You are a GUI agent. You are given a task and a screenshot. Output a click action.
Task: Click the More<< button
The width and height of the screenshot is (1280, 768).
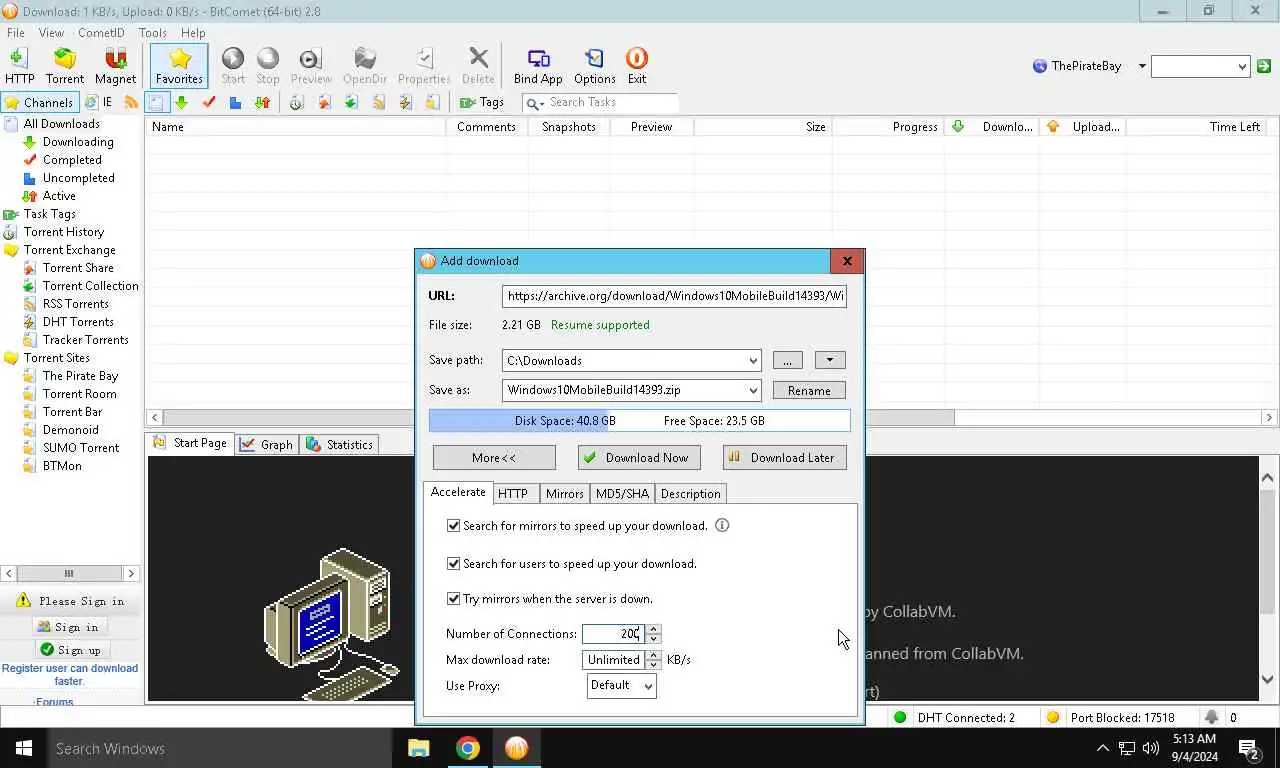click(x=494, y=457)
